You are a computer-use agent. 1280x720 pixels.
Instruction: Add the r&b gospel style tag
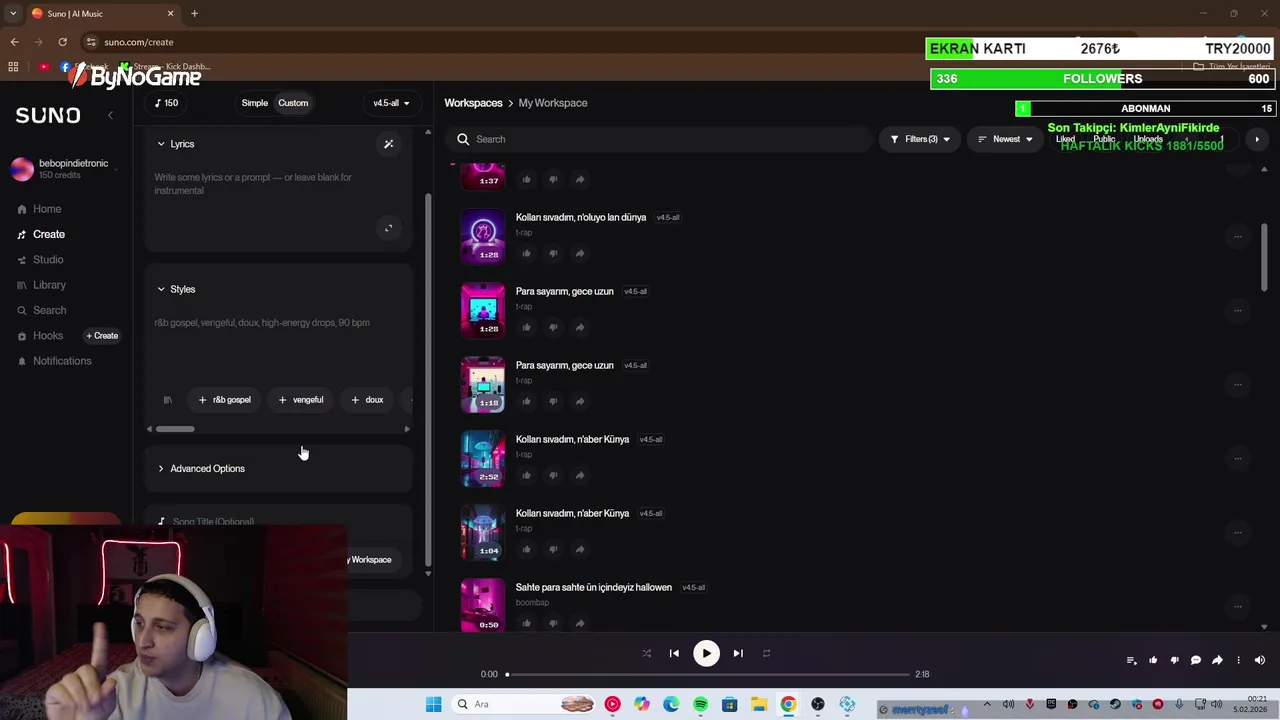click(225, 400)
